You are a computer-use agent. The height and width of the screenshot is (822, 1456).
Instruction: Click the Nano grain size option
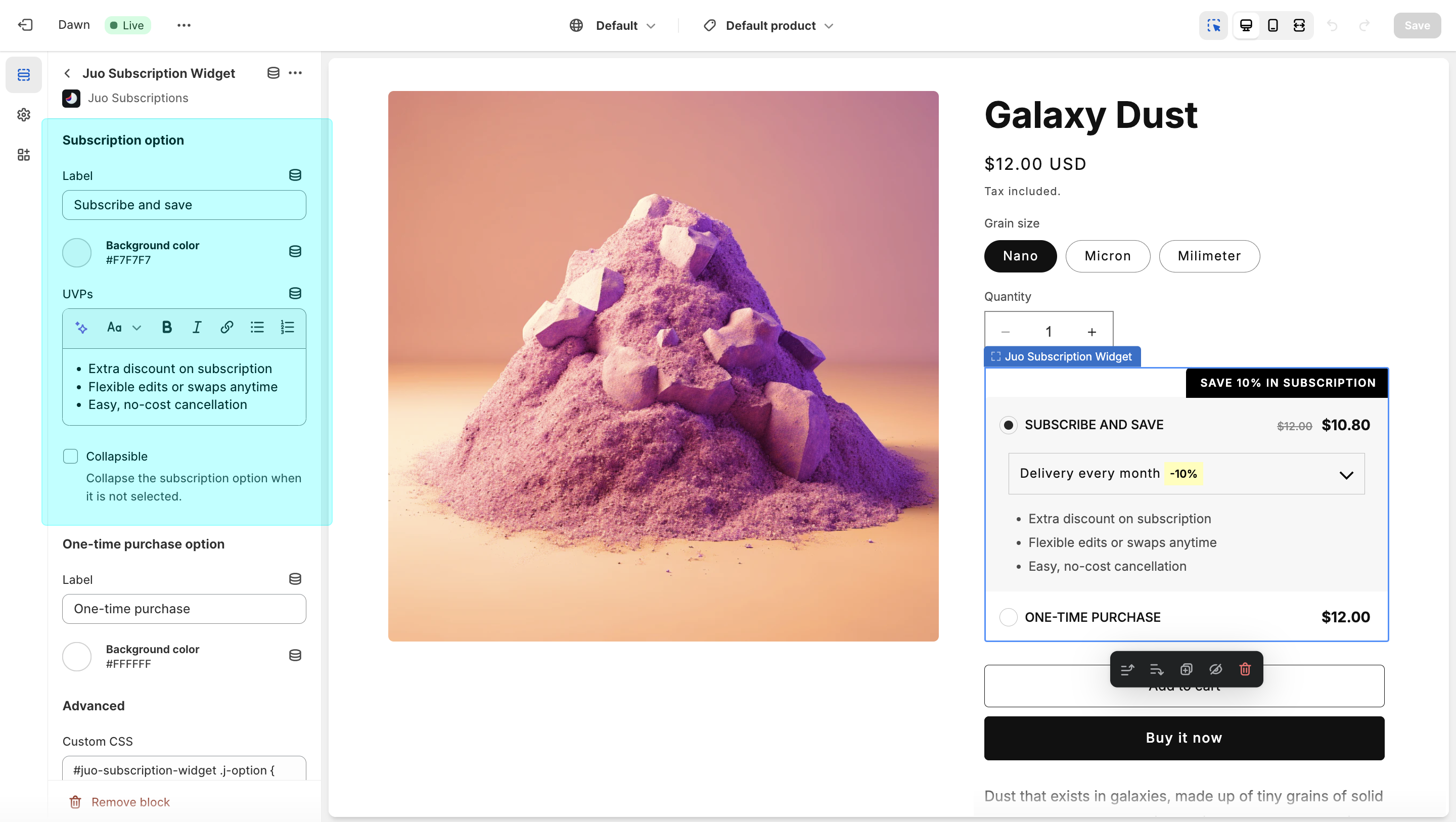pos(1020,255)
